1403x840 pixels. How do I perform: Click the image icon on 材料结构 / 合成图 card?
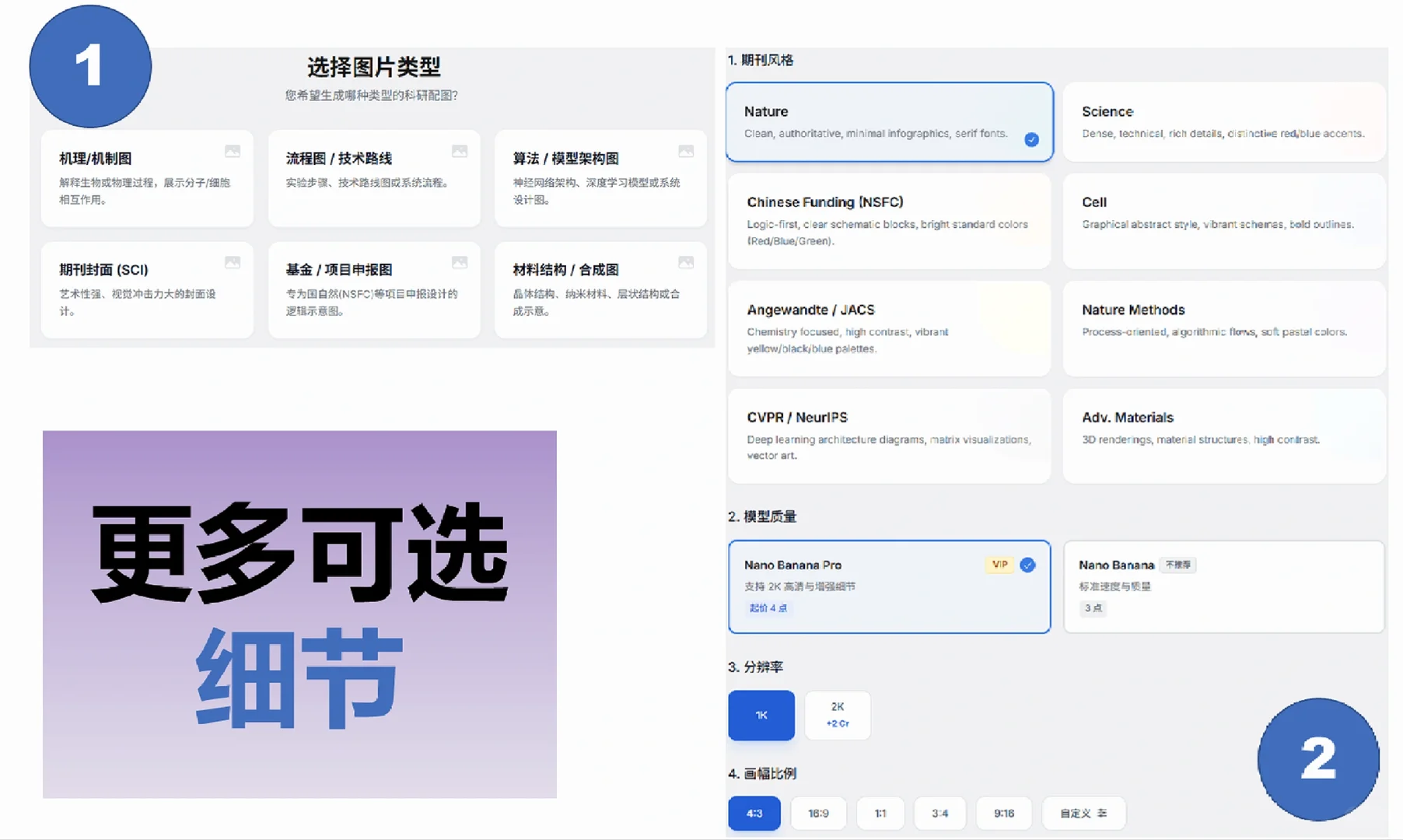[686, 264]
